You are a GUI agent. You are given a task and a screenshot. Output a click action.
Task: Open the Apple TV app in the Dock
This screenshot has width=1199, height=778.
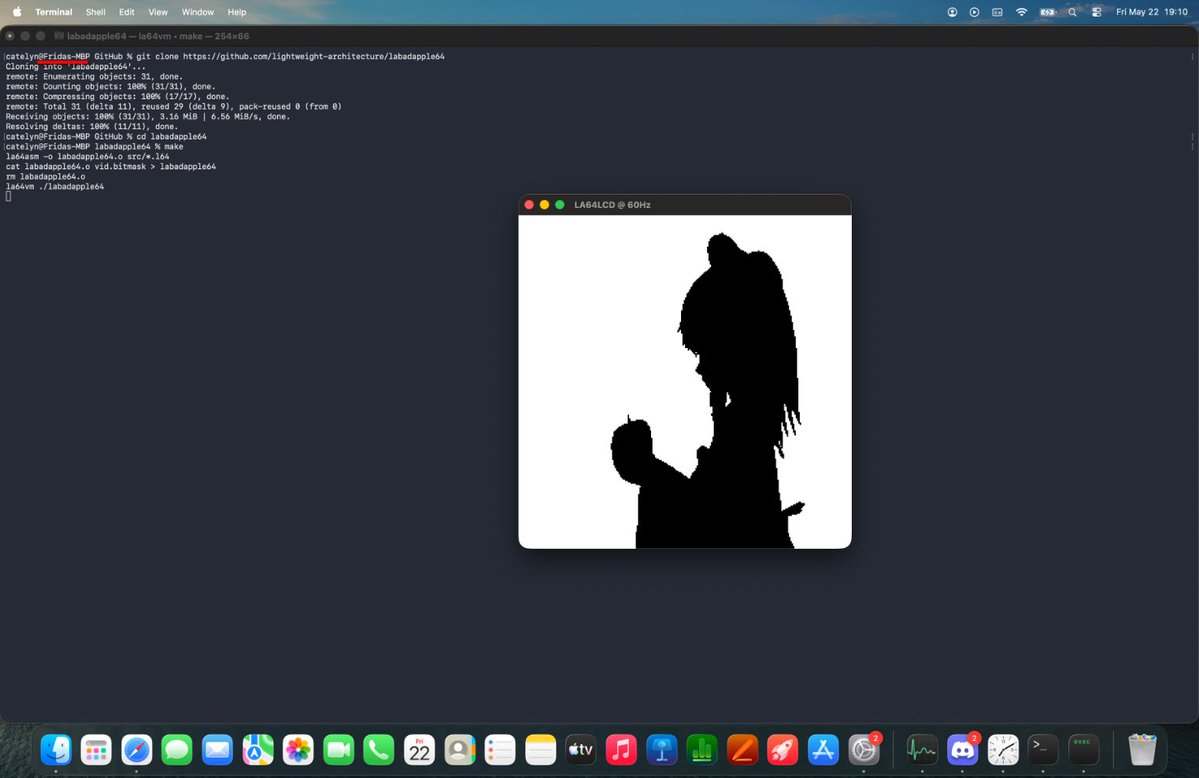click(x=580, y=750)
